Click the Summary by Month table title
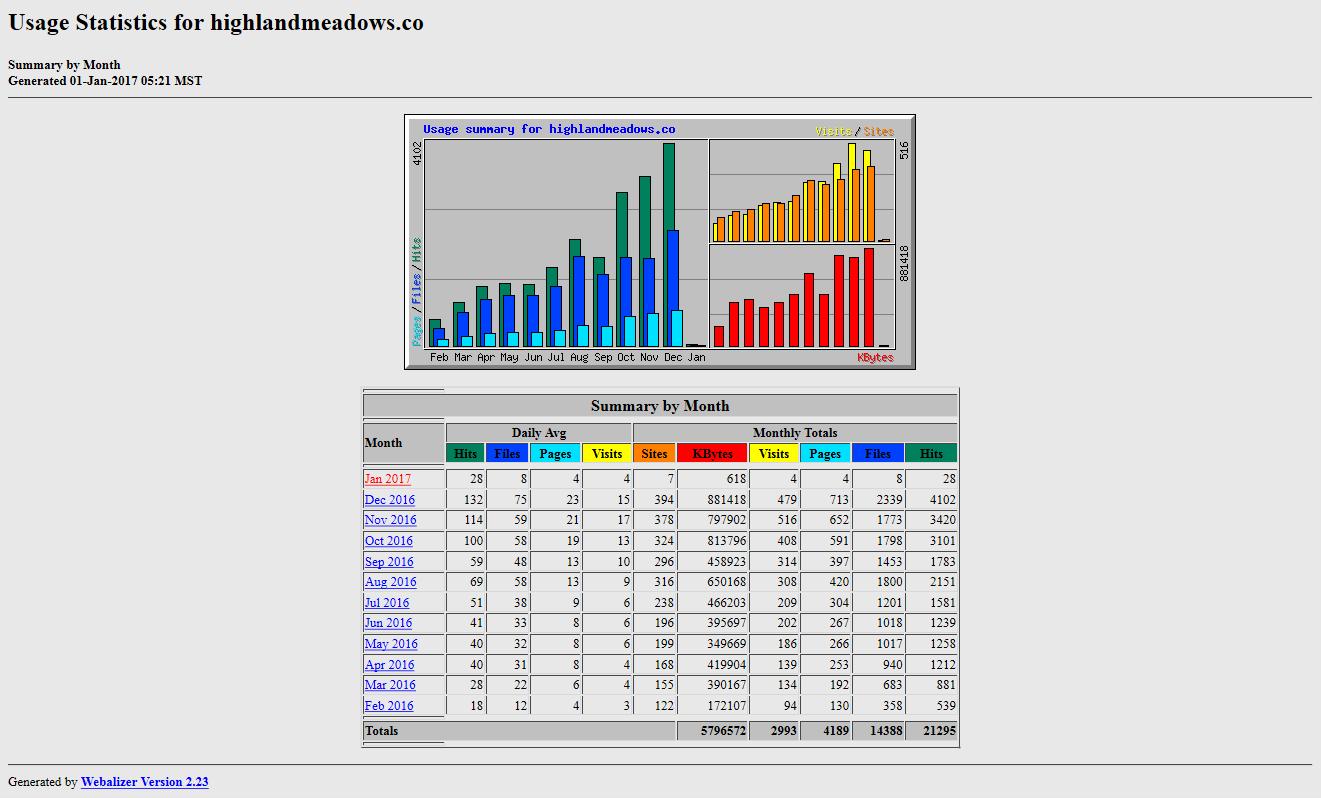 (660, 406)
